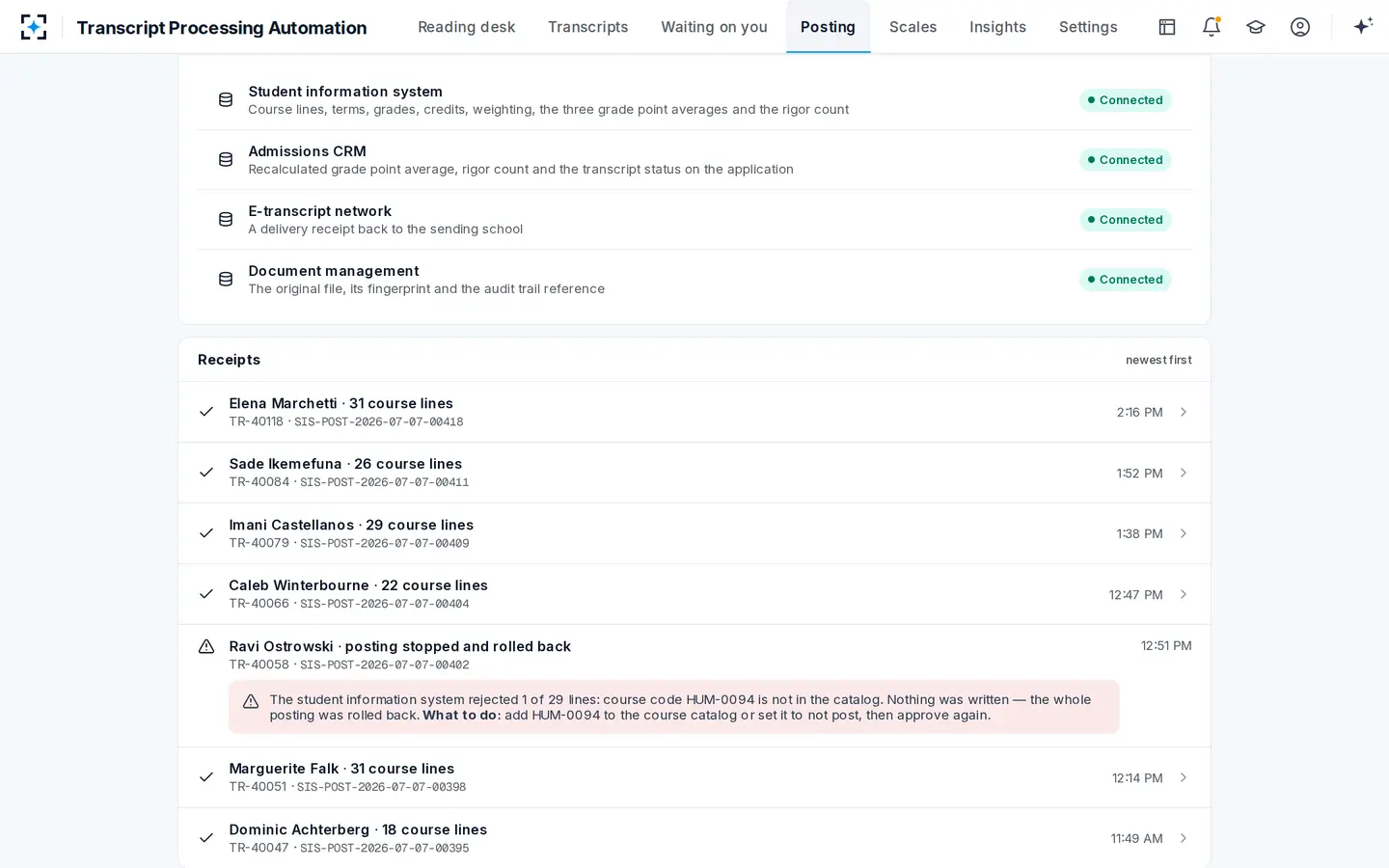Click the checkmark beside Imani Castellanos receipt
Image resolution: width=1389 pixels, height=868 pixels.
click(206, 533)
